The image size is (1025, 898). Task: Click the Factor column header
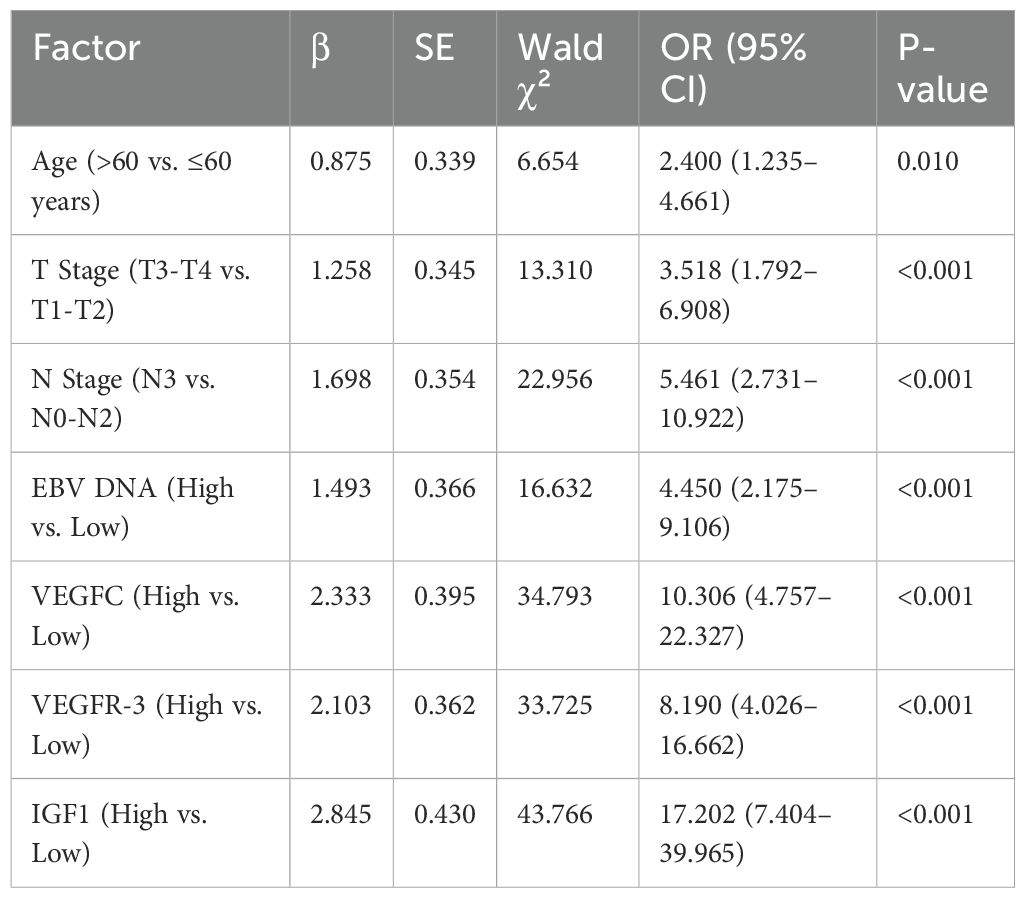point(87,47)
